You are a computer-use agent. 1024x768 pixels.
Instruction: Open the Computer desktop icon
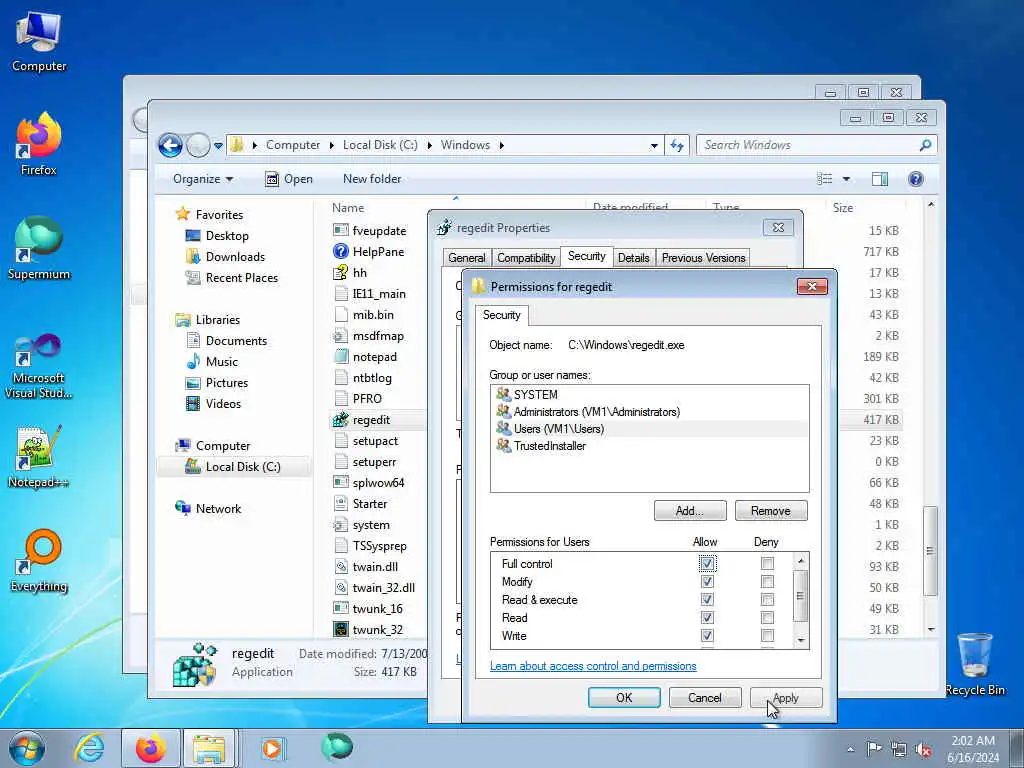click(39, 41)
